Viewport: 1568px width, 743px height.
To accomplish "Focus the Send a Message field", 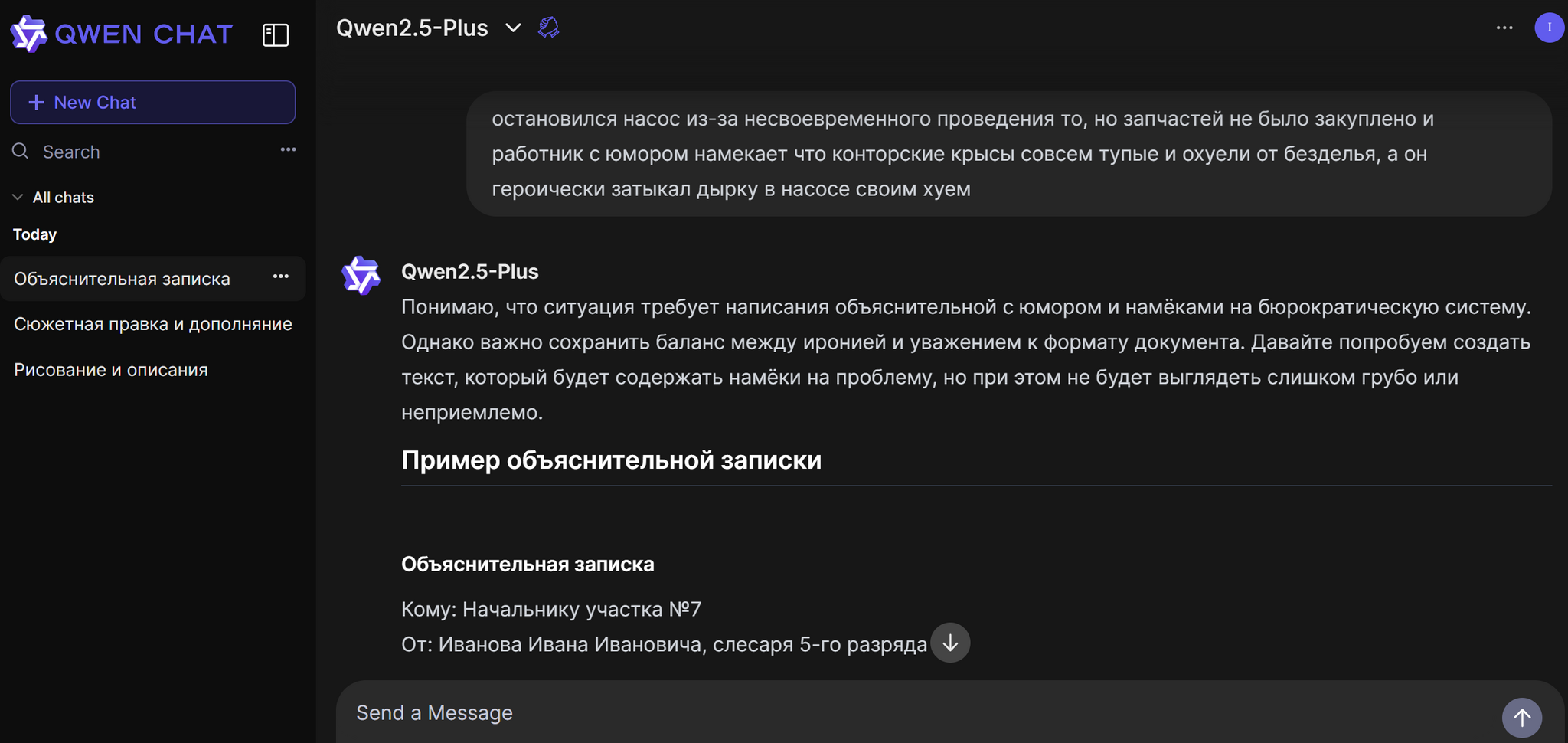I will pyautogui.click(x=919, y=713).
